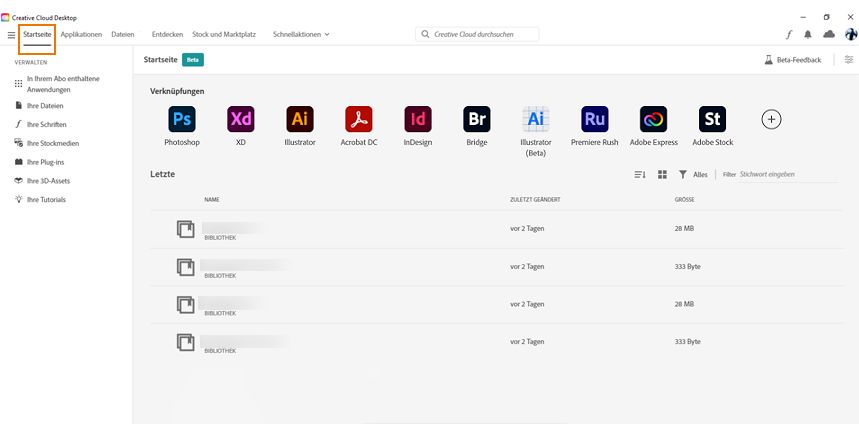Image resolution: width=859 pixels, height=424 pixels.
Task: Sort by GRÖSSE column header
Action: point(684,200)
